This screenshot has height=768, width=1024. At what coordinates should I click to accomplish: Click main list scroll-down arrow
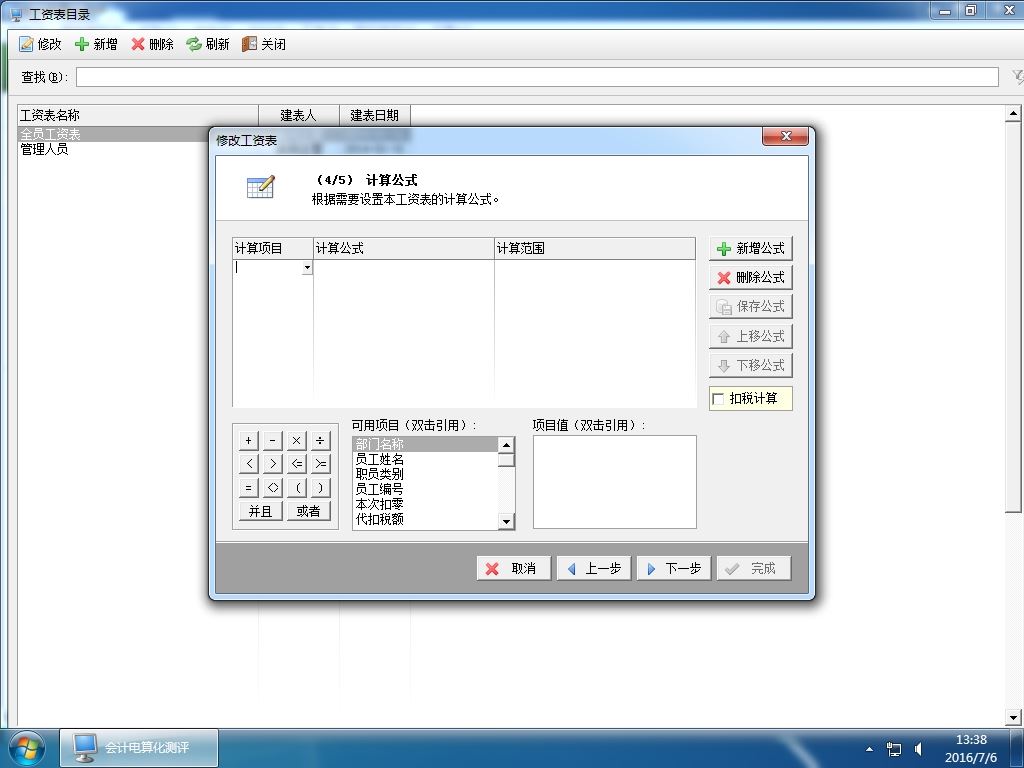(1013, 718)
